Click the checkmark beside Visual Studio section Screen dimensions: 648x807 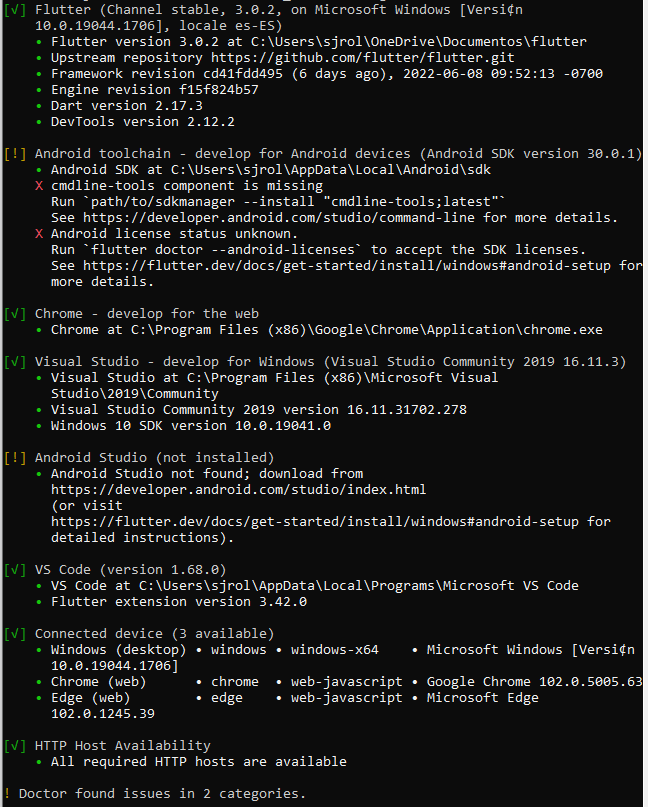14,361
